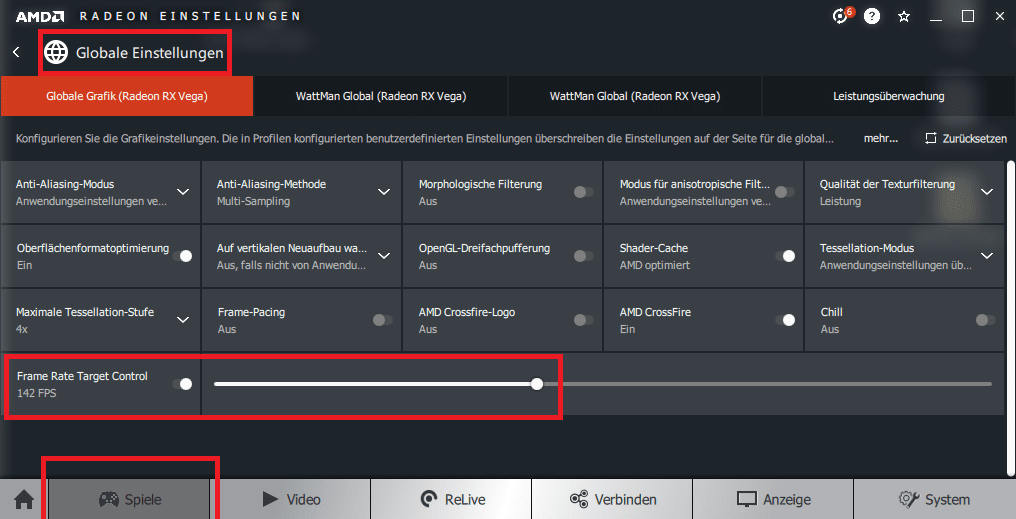Screen dimensions: 1016x519
Task: Click the gear icon in System tab
Action: click(x=908, y=499)
